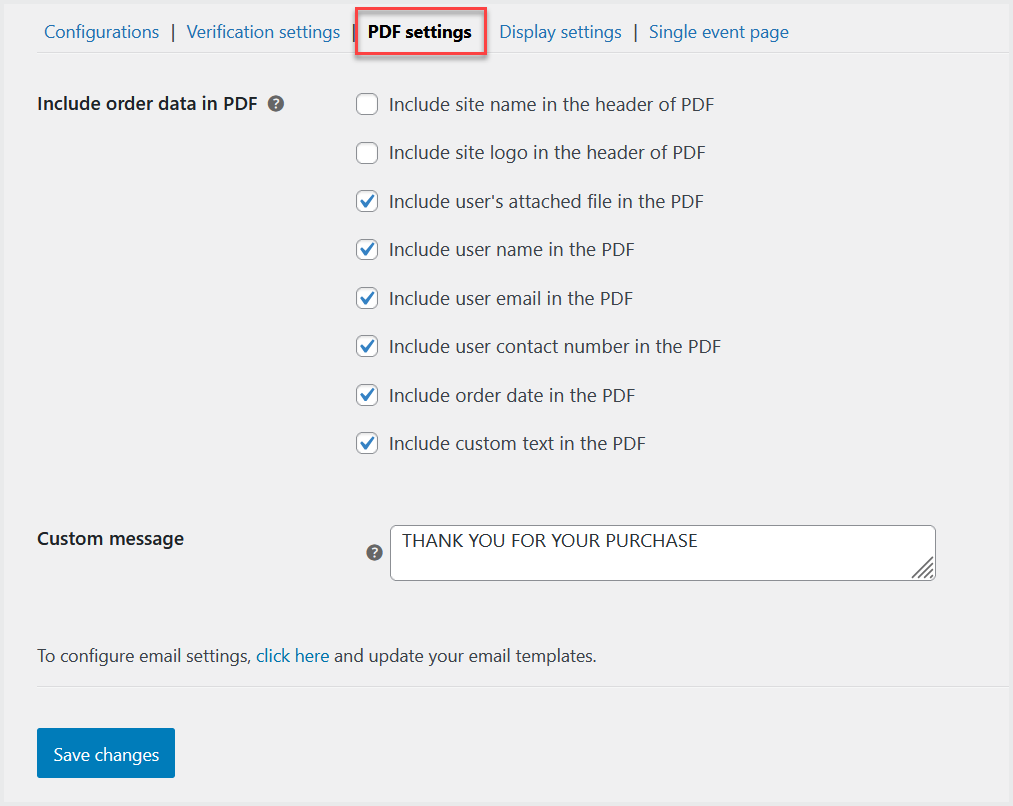The height and width of the screenshot is (806, 1013).
Task: Uncheck user's attached file option
Action: point(367,201)
